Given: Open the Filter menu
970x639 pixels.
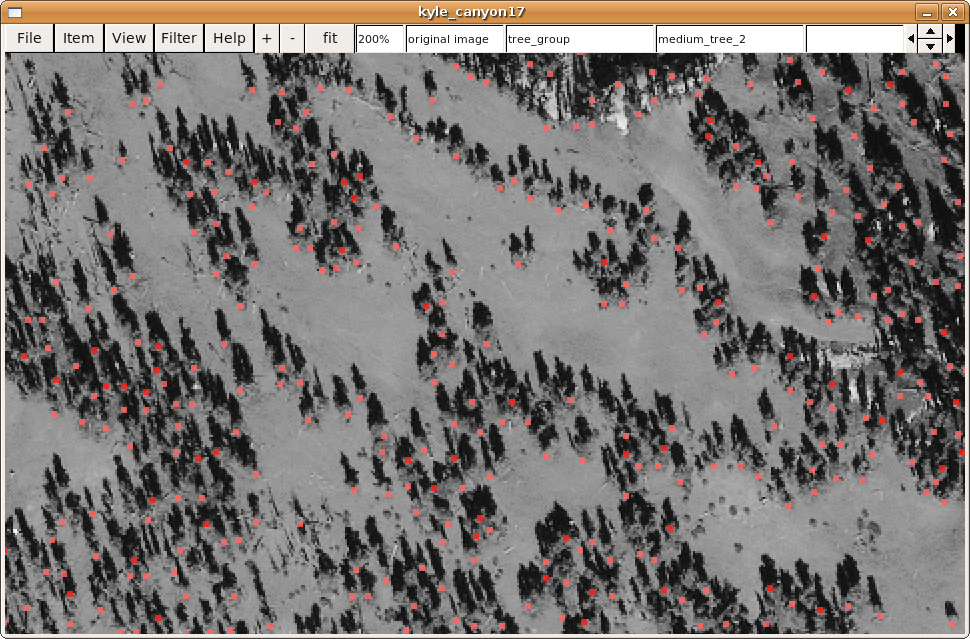Looking at the screenshot, I should coord(179,38).
